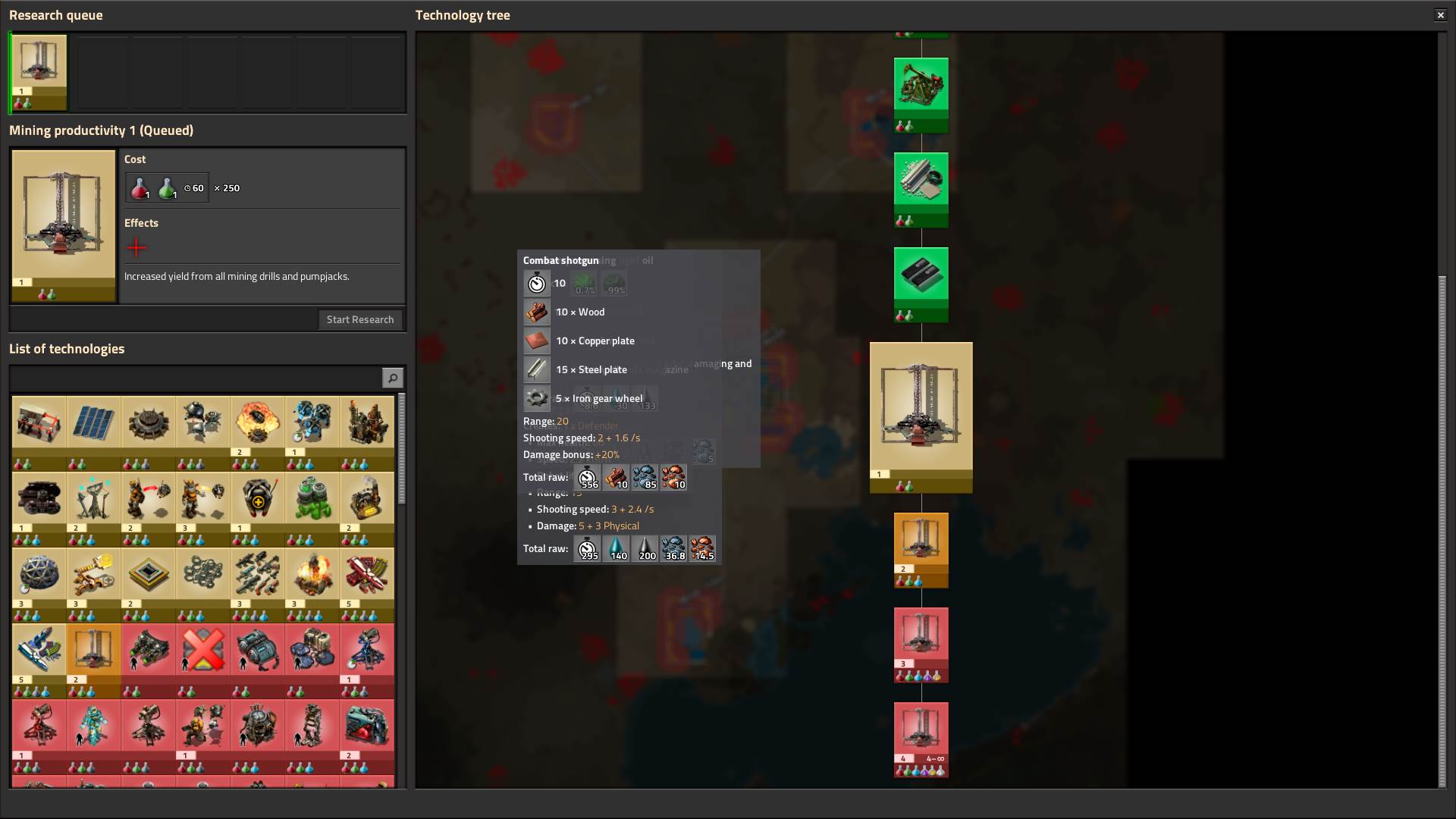Viewport: 1456px width, 819px height.
Task: Select the red ammo damage technology level 5
Action: pos(367,584)
